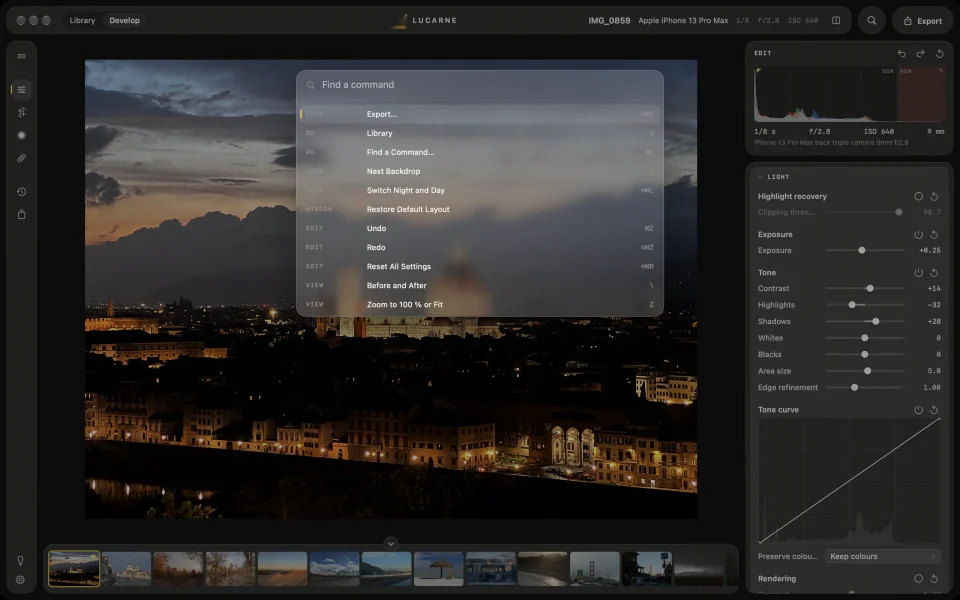The height and width of the screenshot is (600, 960).
Task: Click the IMG_0859 file name
Action: 609,20
